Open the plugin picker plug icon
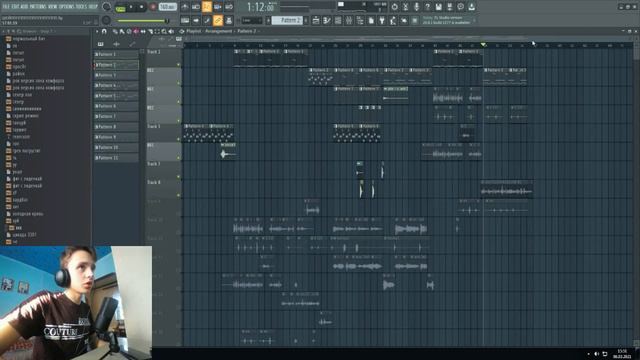The width and height of the screenshot is (640, 360). 382,20
